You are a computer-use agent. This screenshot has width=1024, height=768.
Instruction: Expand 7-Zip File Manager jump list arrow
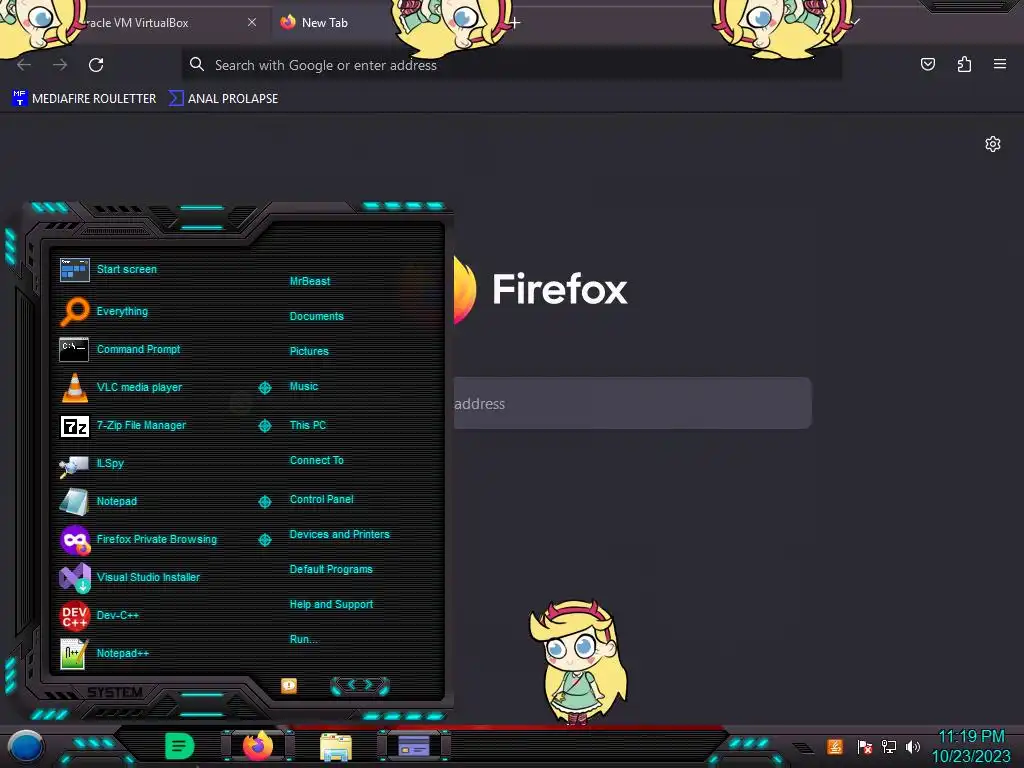pyautogui.click(x=264, y=426)
